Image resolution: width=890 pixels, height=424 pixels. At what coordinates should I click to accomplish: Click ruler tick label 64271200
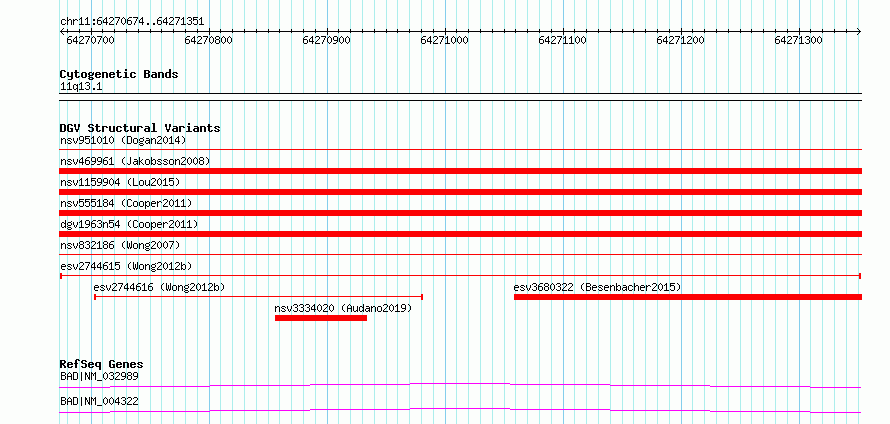coord(681,40)
